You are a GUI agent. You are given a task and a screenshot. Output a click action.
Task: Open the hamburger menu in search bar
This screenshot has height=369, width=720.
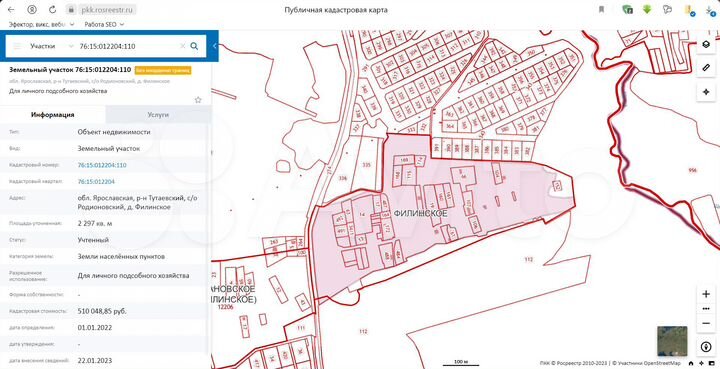click(17, 46)
